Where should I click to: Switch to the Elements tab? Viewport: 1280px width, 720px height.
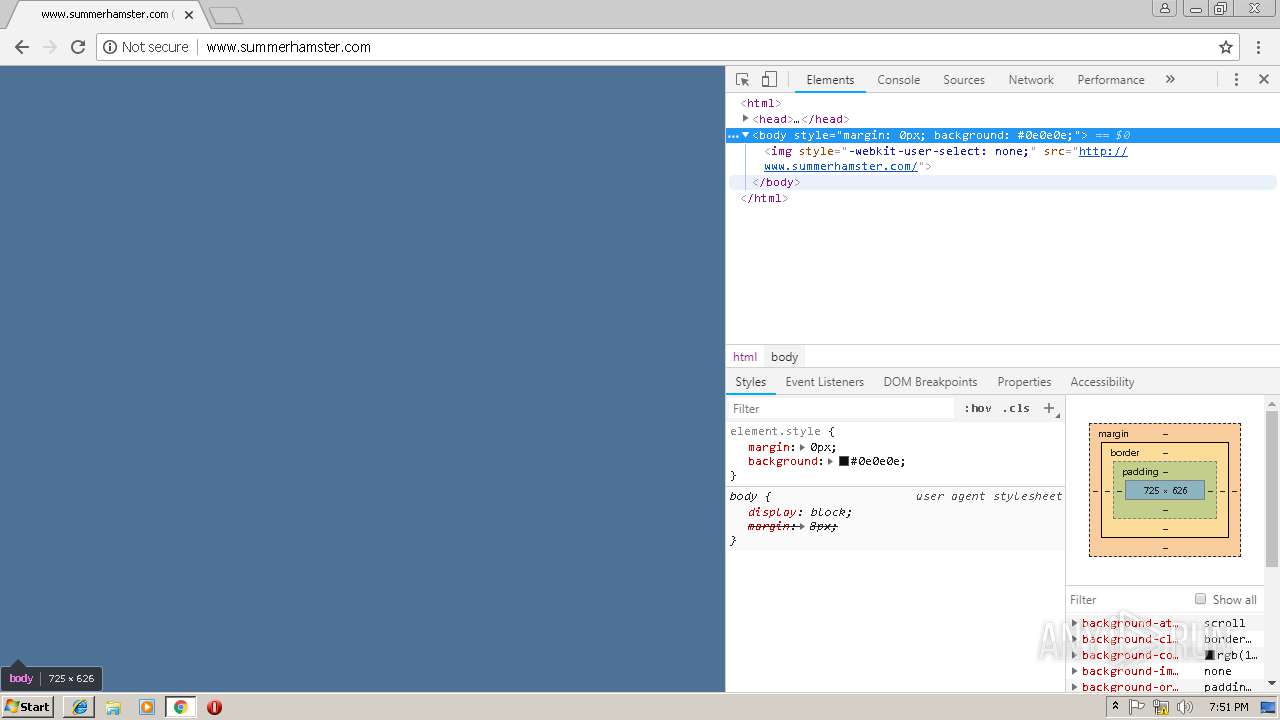tap(830, 80)
